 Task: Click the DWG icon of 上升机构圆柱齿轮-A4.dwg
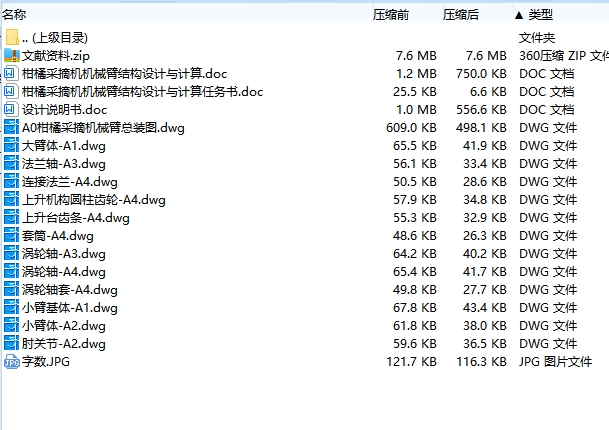click(x=11, y=200)
